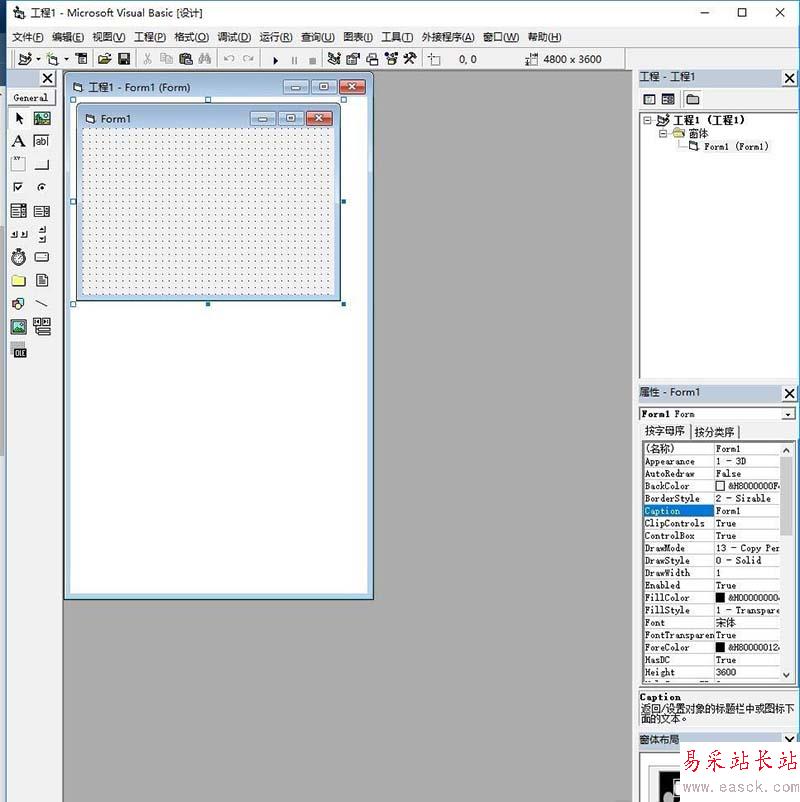This screenshot has width=800, height=802.
Task: Select the VScrollBar control tool
Action: pos(42,234)
